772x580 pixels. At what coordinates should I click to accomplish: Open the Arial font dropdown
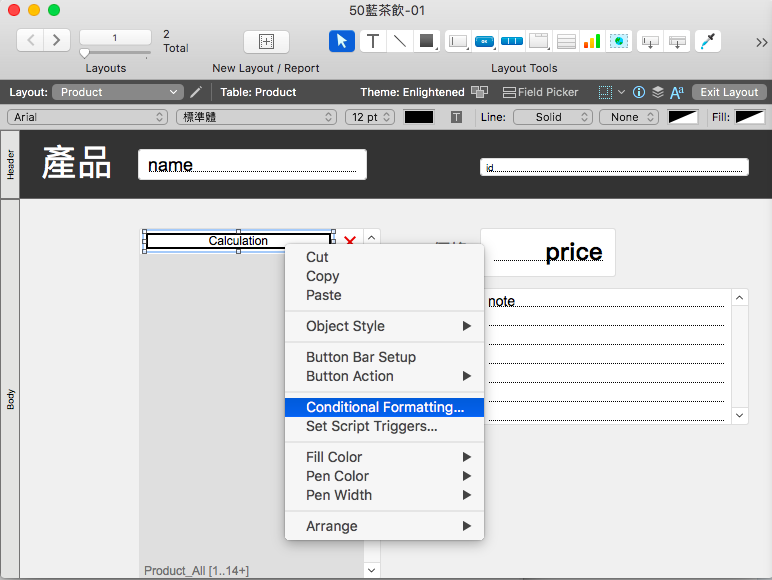(x=88, y=117)
